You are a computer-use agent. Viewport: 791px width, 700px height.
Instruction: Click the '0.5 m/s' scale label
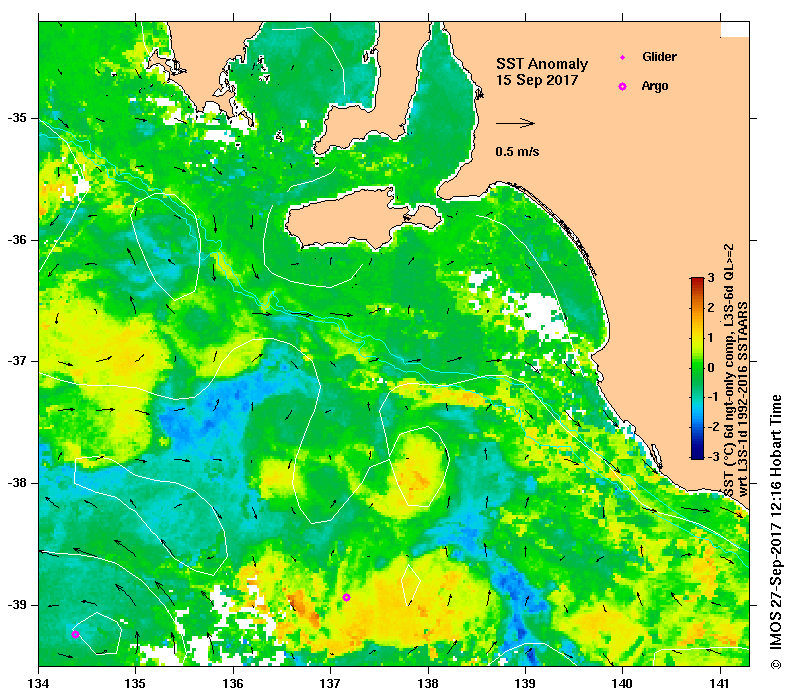517,151
